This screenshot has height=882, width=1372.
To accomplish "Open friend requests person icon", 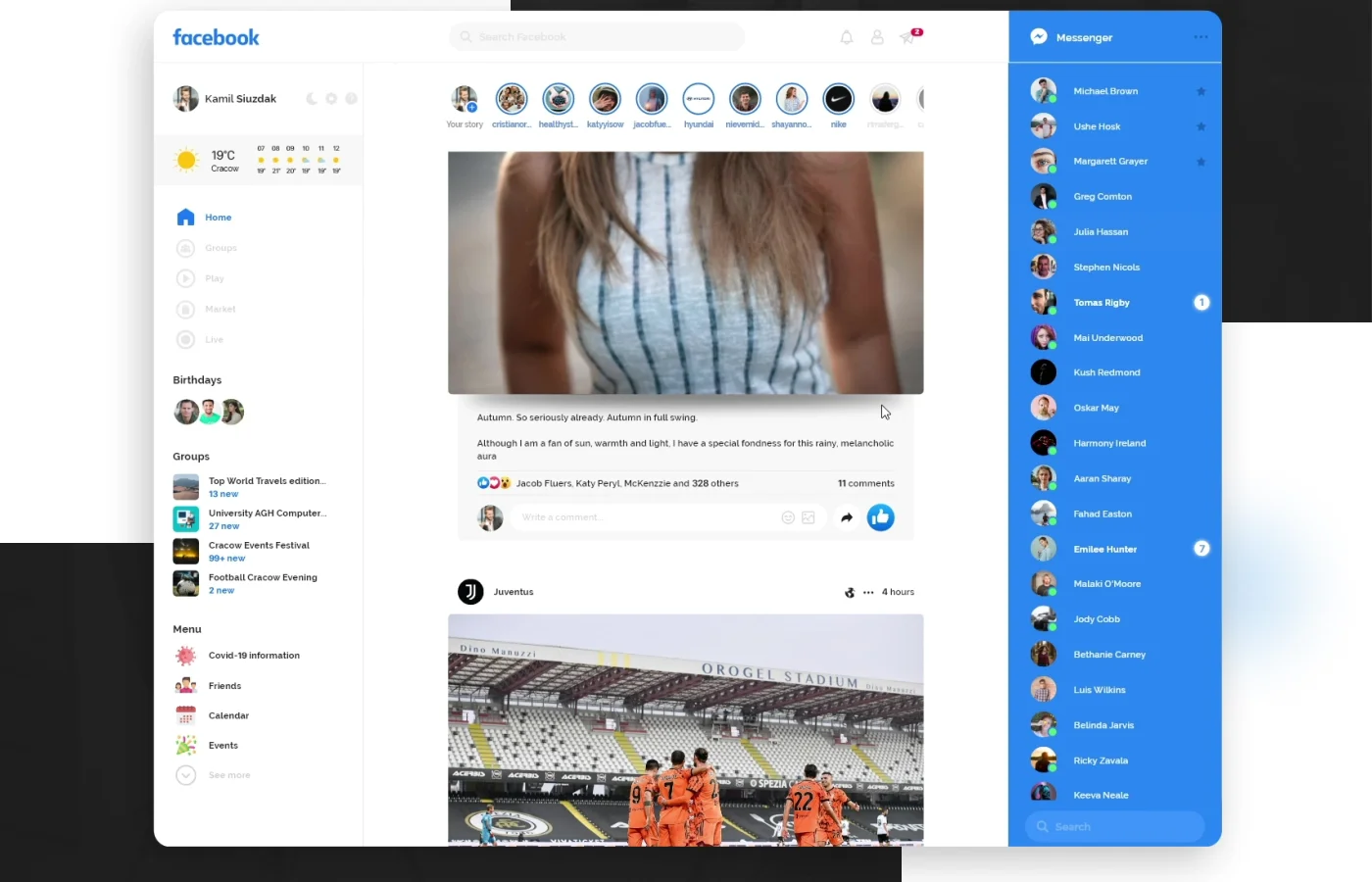I will (x=877, y=37).
